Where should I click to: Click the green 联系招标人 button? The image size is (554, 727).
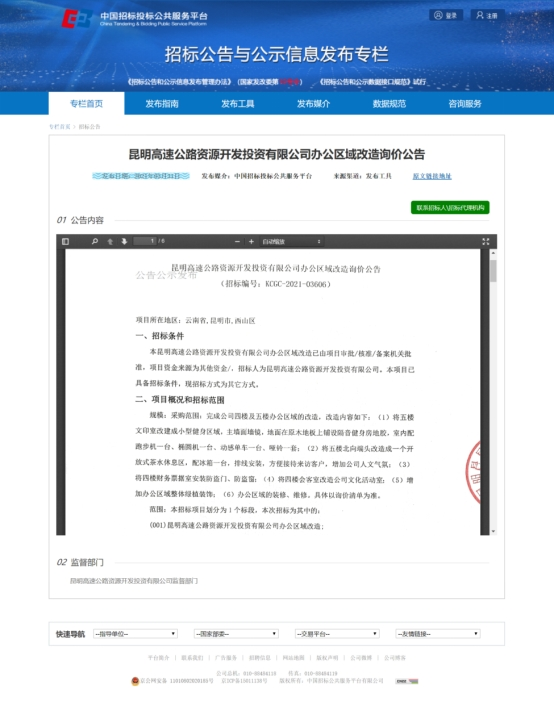(450, 208)
